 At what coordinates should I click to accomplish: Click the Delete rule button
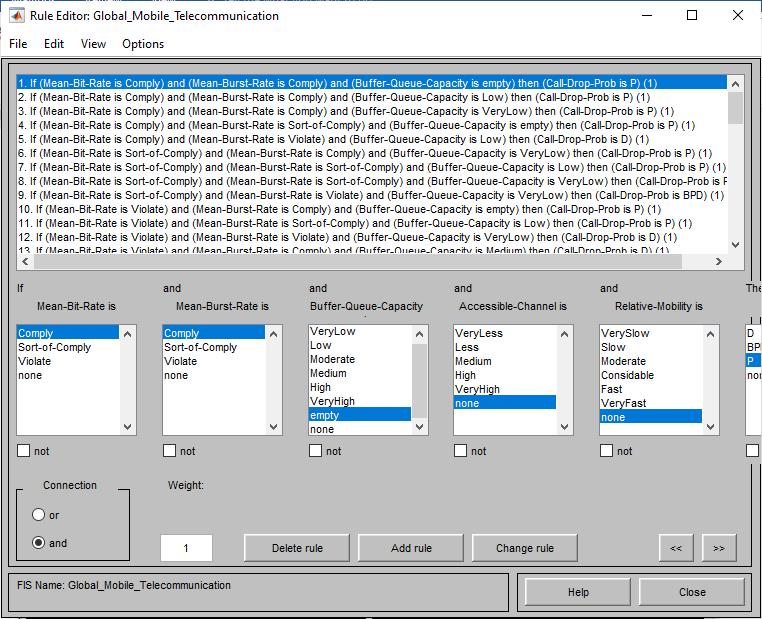point(297,548)
